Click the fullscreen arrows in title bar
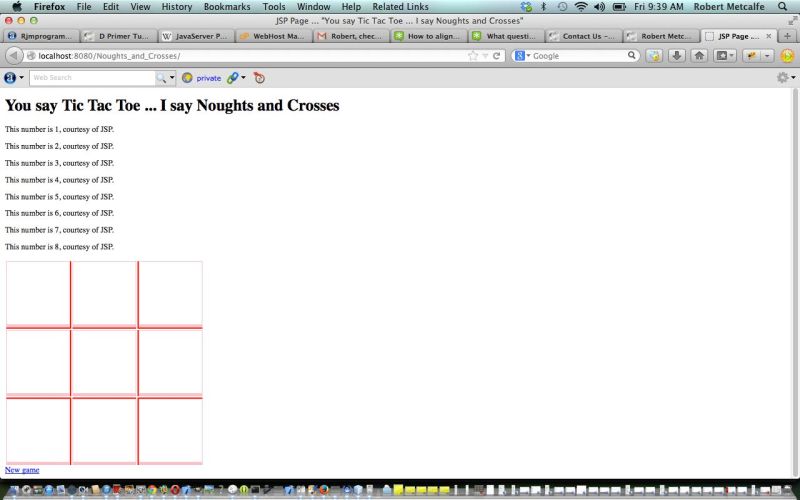Viewport: 800px width, 500px height. click(x=792, y=21)
